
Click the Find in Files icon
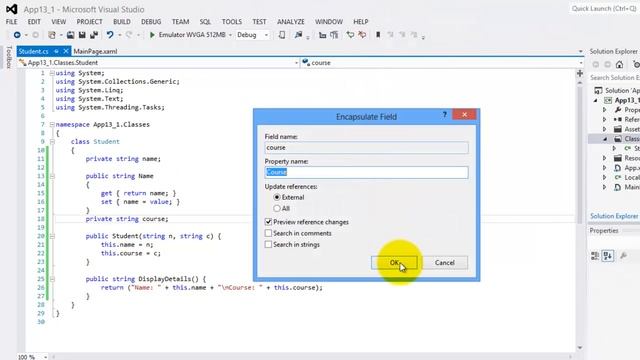pyautogui.click(x=298, y=35)
